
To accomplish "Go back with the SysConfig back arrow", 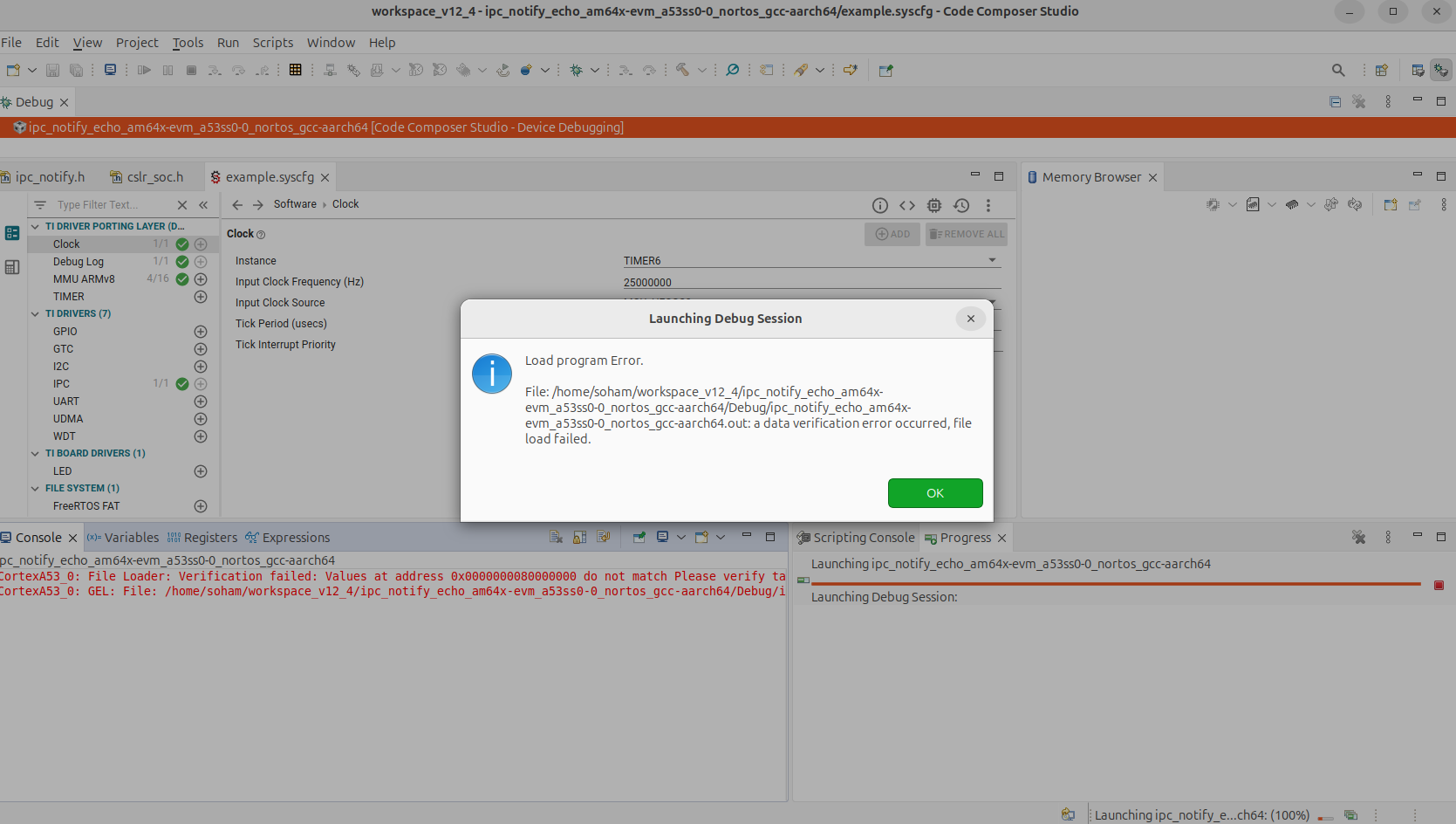I will (x=237, y=204).
